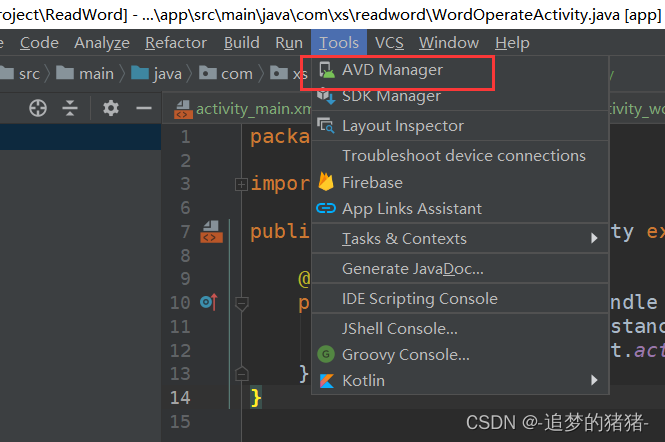The height and width of the screenshot is (442, 665).
Task: Select Generate JavaDoc... entry
Action: pos(460,269)
